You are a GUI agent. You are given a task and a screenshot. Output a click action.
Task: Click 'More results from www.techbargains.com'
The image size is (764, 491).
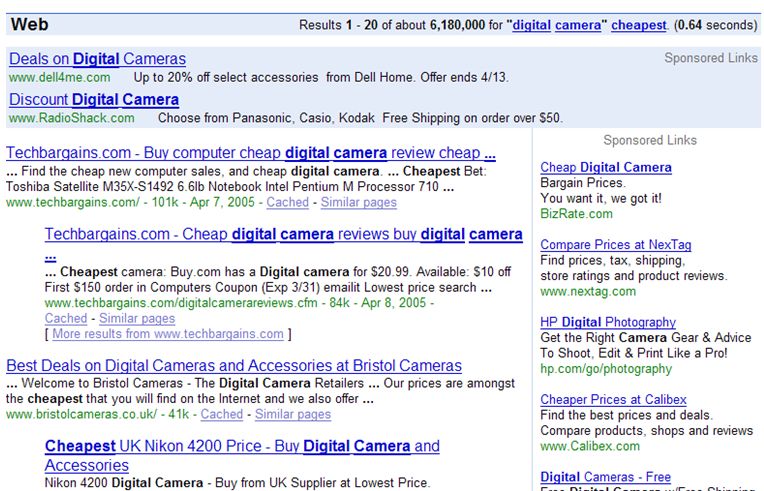(168, 334)
